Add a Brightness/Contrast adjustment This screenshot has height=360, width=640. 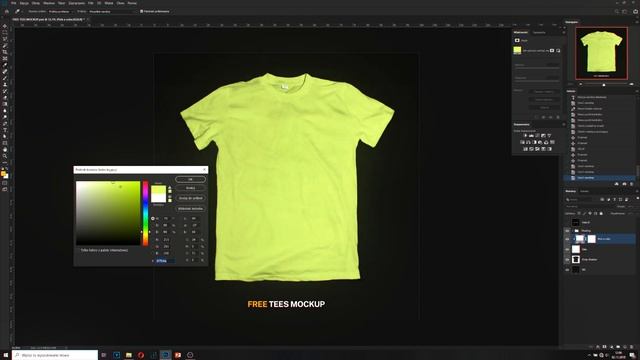point(526,136)
